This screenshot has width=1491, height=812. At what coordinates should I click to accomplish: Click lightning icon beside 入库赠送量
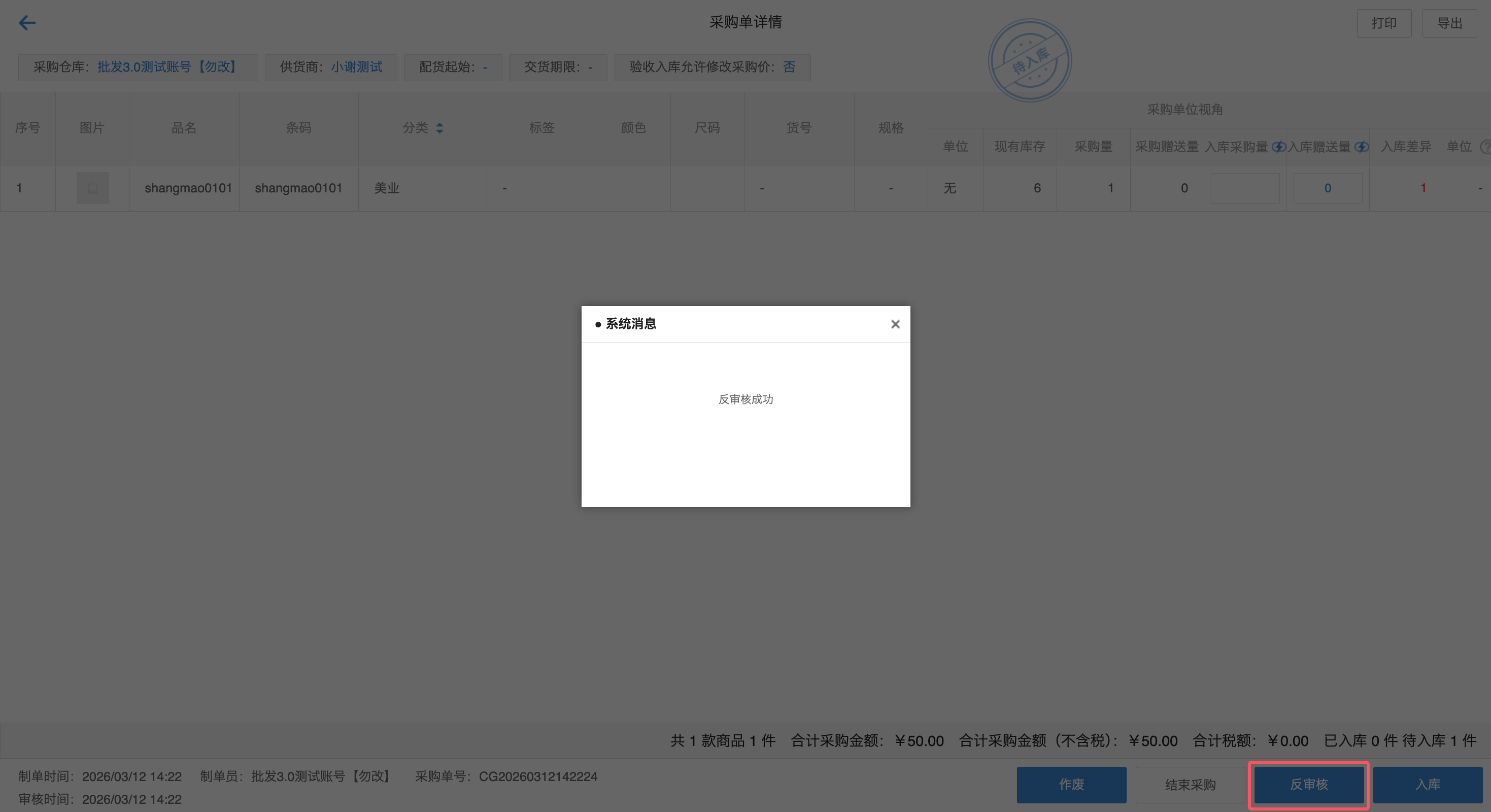1361,147
